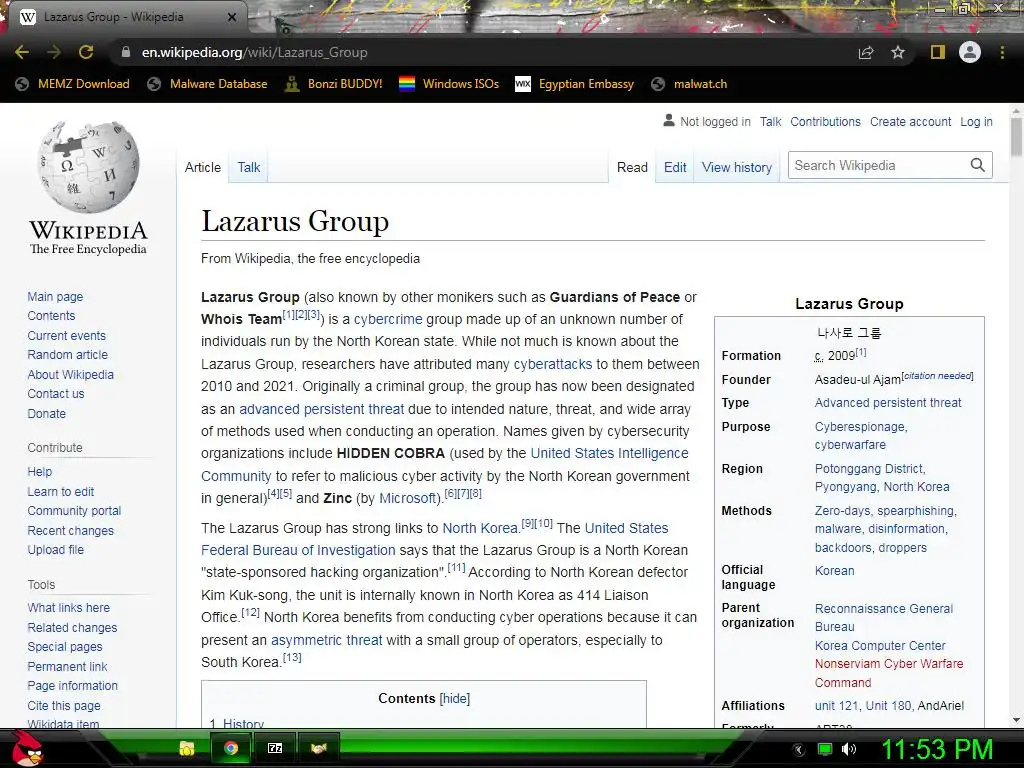Open Nonserviam Cyber Warfare Command red link
The width and height of the screenshot is (1024, 768).
(889, 673)
